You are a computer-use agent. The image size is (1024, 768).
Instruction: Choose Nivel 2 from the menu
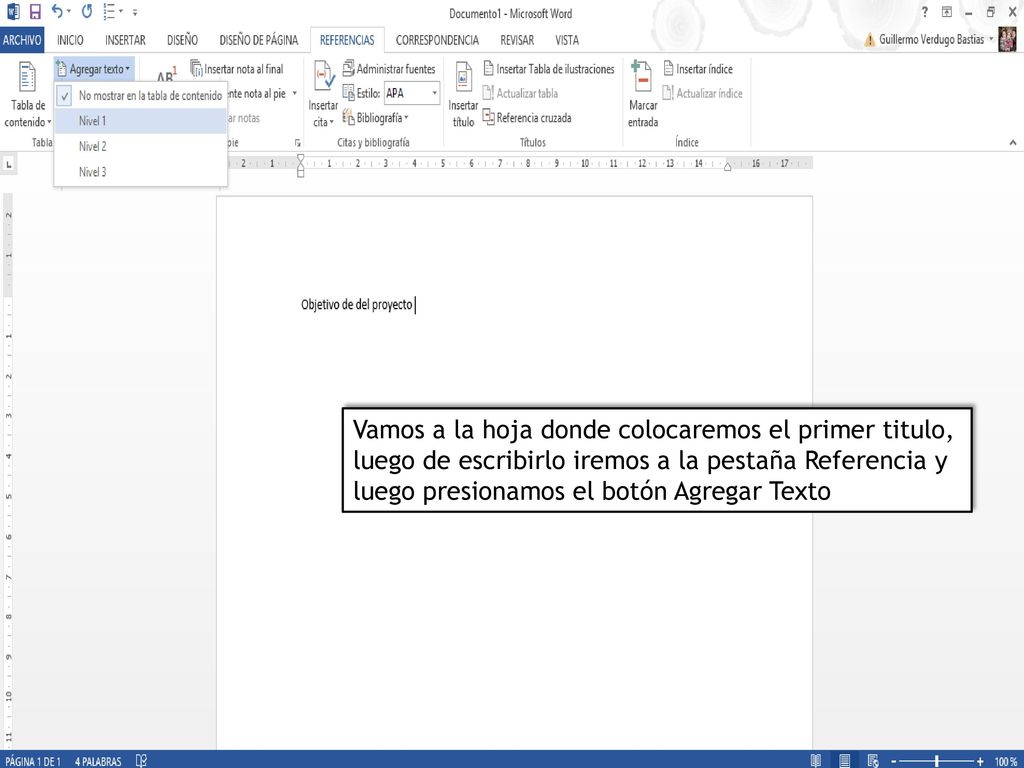click(141, 146)
